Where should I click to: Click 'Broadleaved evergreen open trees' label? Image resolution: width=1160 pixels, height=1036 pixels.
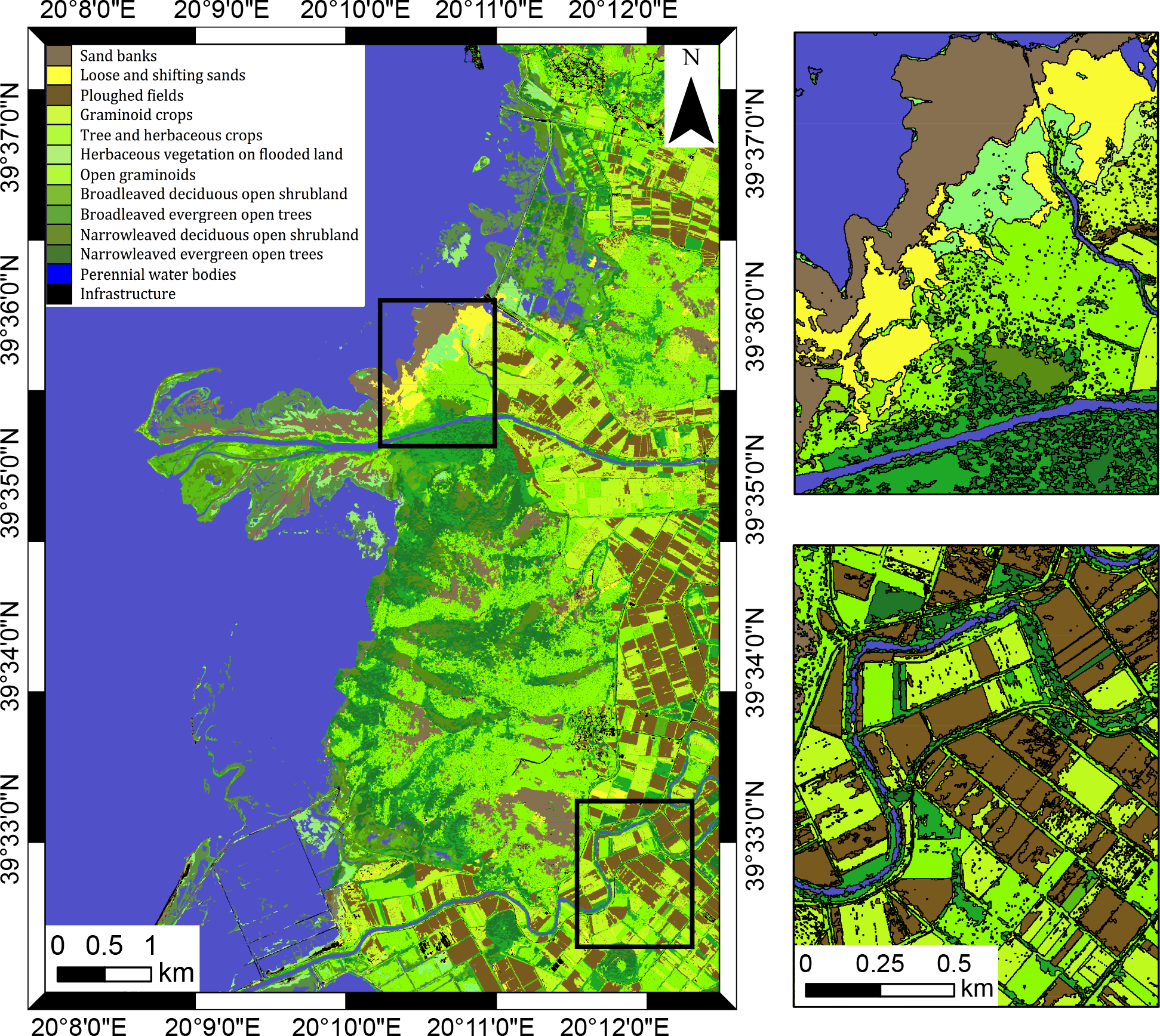[196, 214]
